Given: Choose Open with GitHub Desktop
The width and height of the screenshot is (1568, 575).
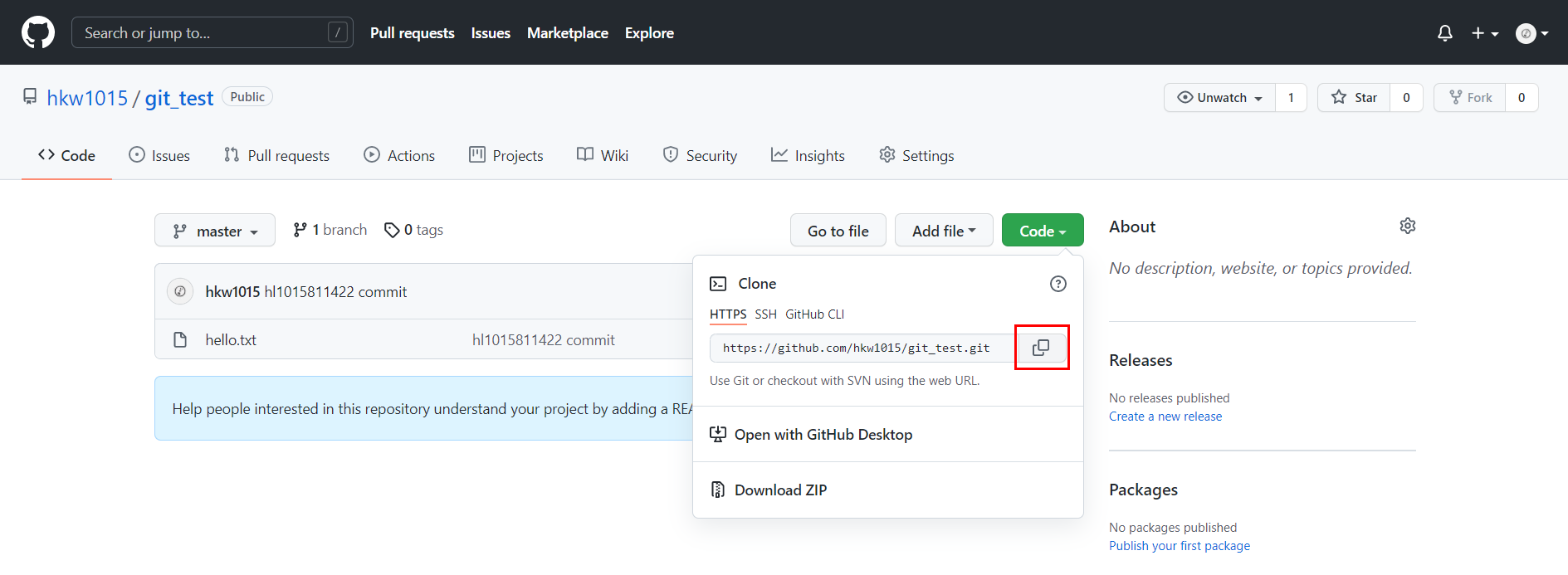Looking at the screenshot, I should point(823,435).
